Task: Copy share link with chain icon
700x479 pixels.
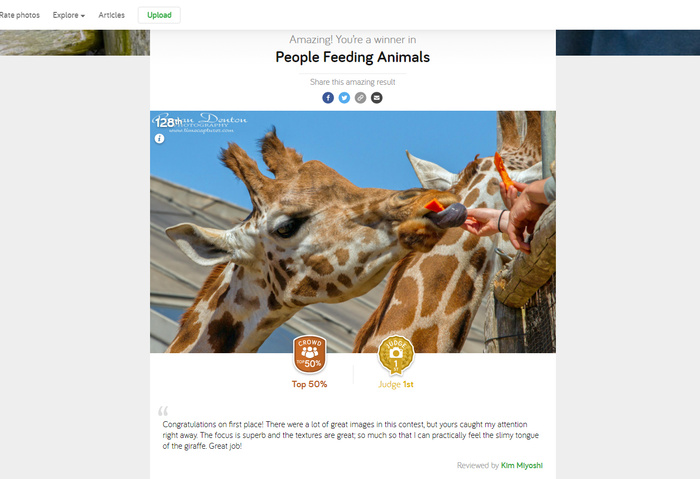Action: [360, 98]
